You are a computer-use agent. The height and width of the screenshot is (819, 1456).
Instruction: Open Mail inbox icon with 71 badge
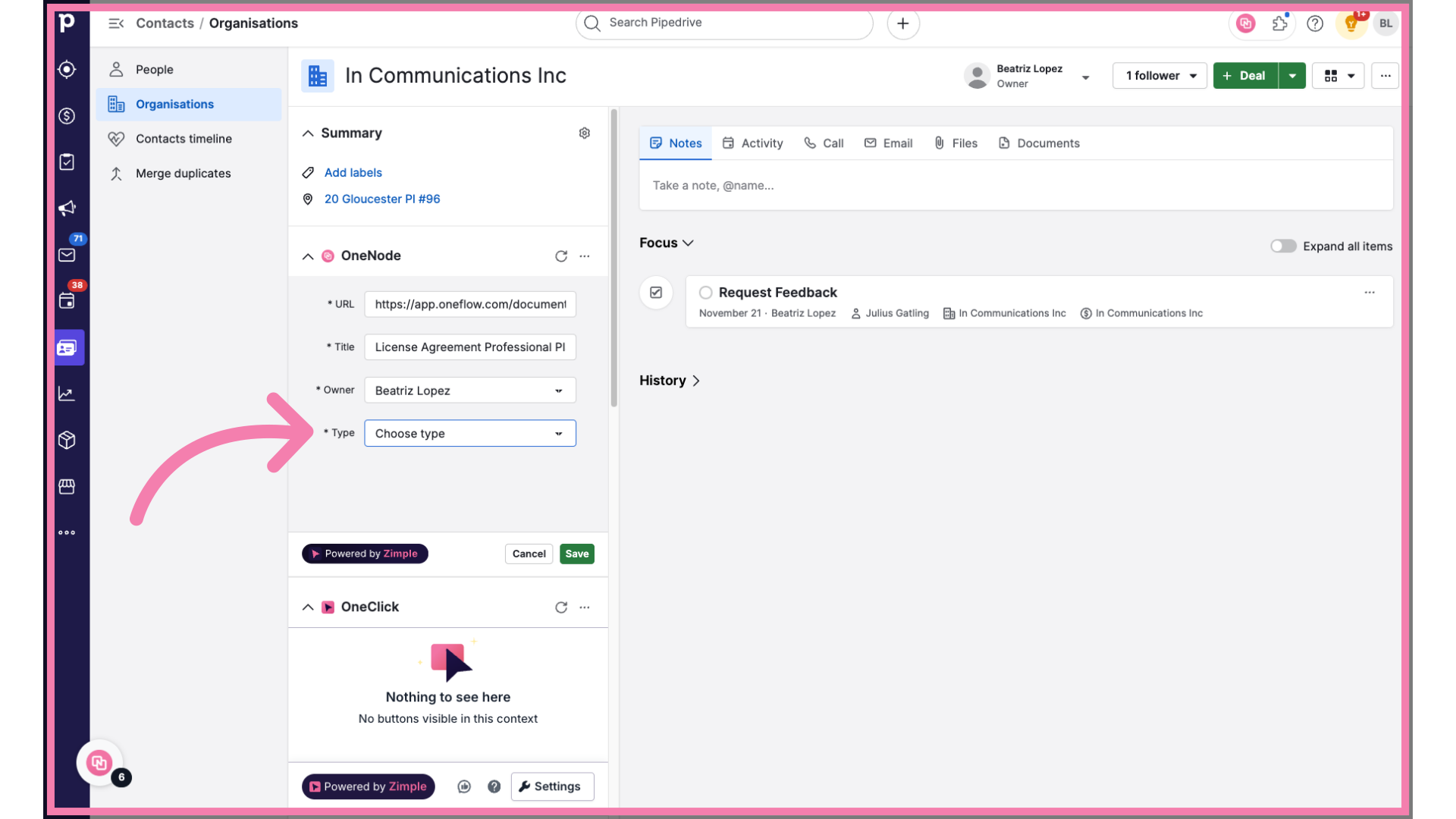(67, 255)
